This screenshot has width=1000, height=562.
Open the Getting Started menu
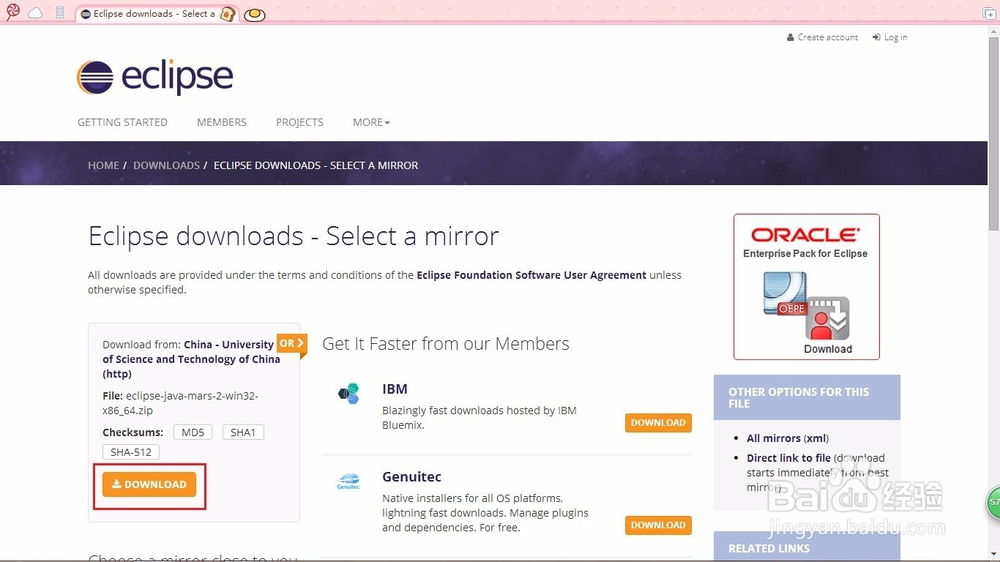pos(122,122)
